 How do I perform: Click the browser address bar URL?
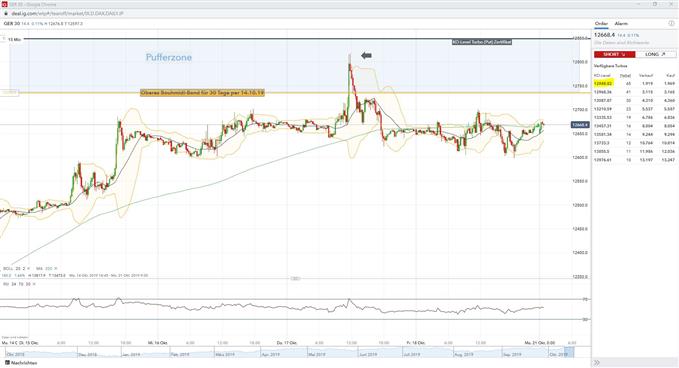[68, 13]
